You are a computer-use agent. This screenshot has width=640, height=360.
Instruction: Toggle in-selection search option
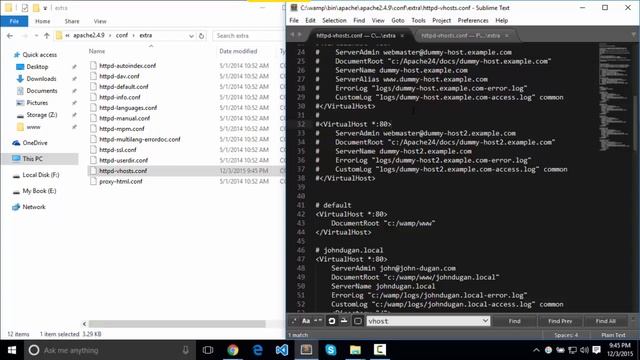click(x=344, y=321)
